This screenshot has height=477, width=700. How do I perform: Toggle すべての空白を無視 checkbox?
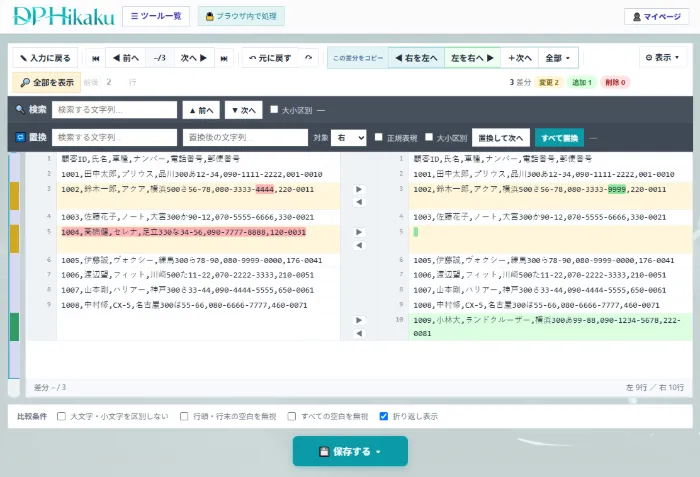pos(292,416)
